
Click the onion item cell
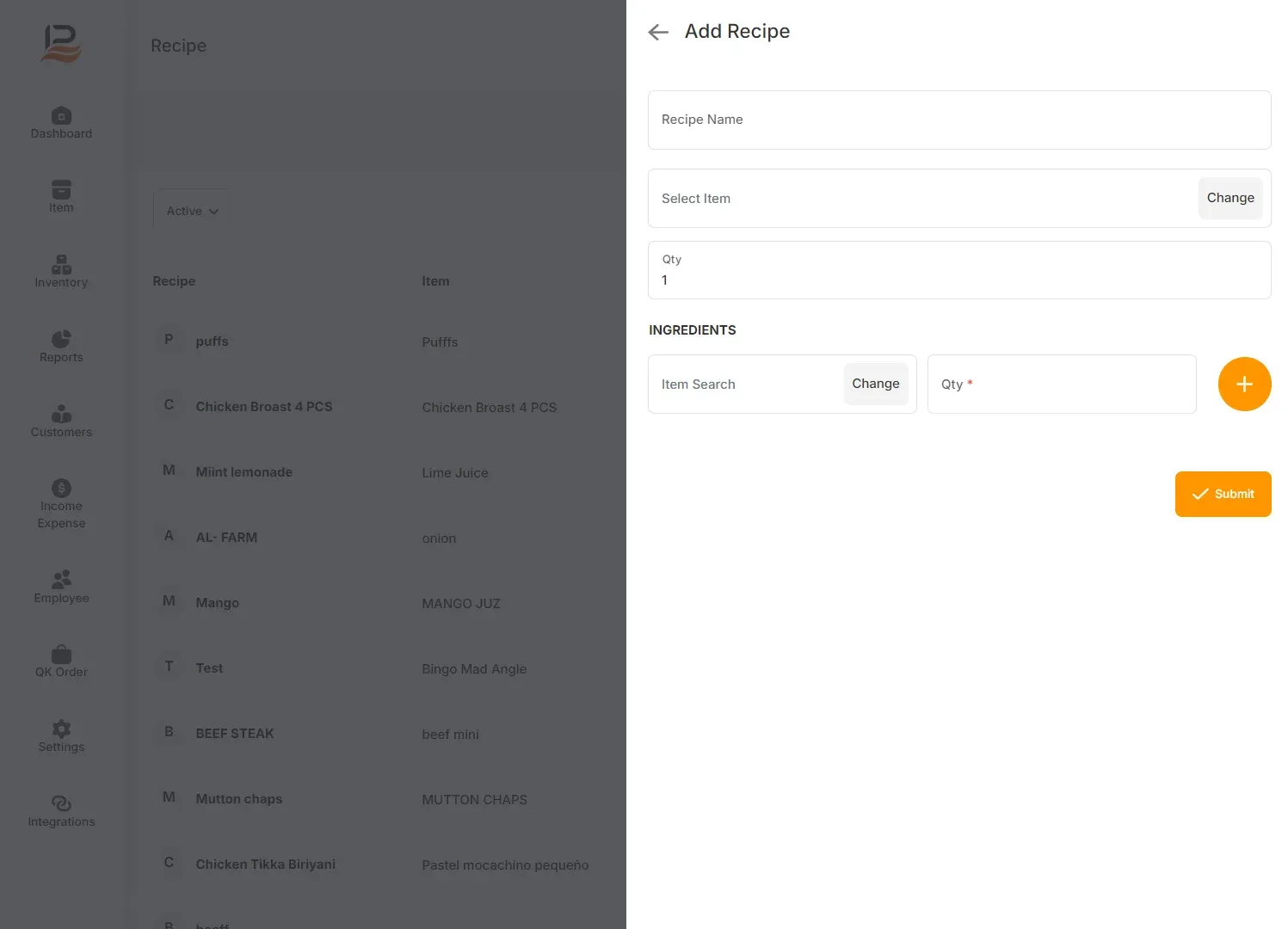pos(439,538)
